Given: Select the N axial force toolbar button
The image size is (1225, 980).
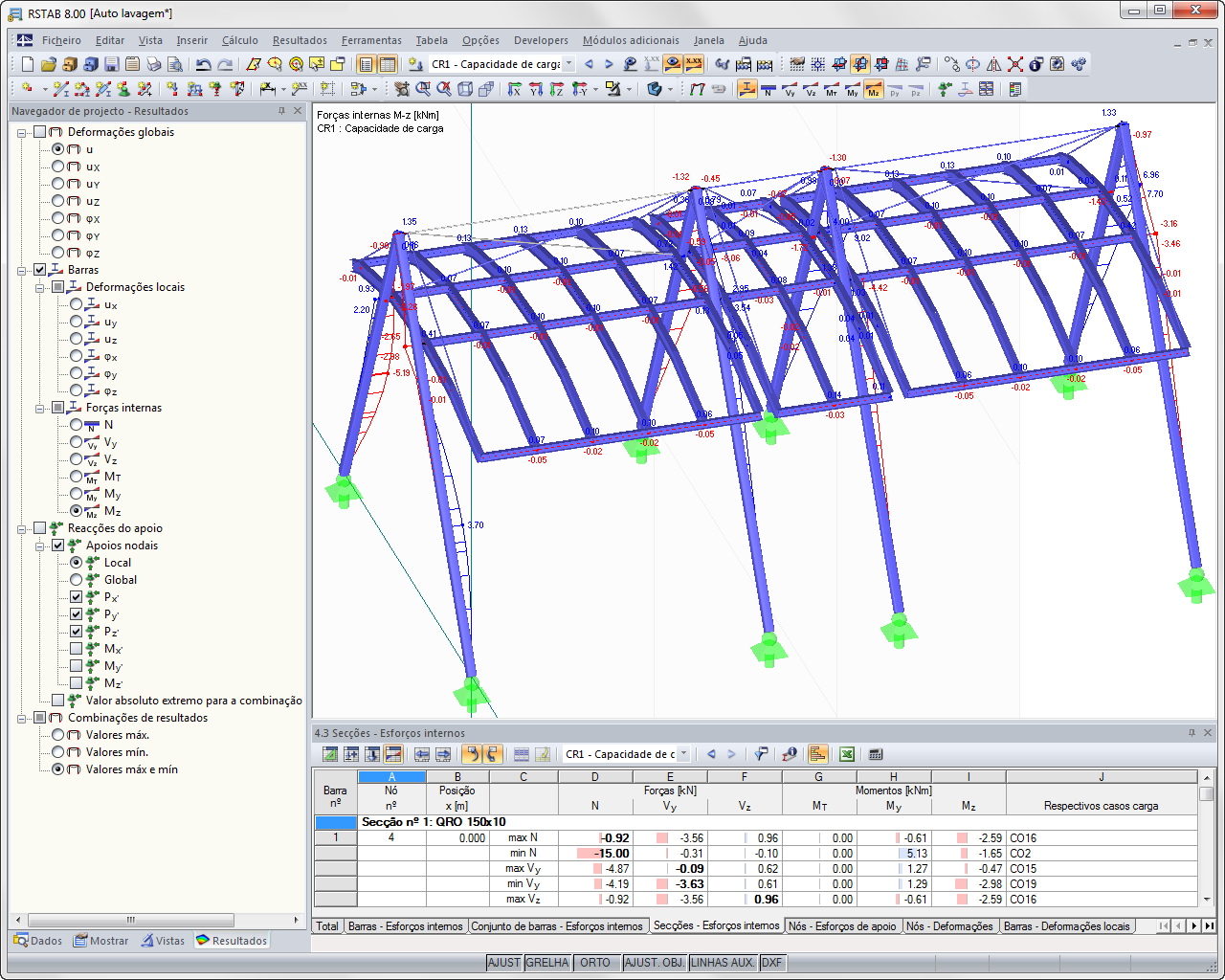Looking at the screenshot, I should coord(768,90).
